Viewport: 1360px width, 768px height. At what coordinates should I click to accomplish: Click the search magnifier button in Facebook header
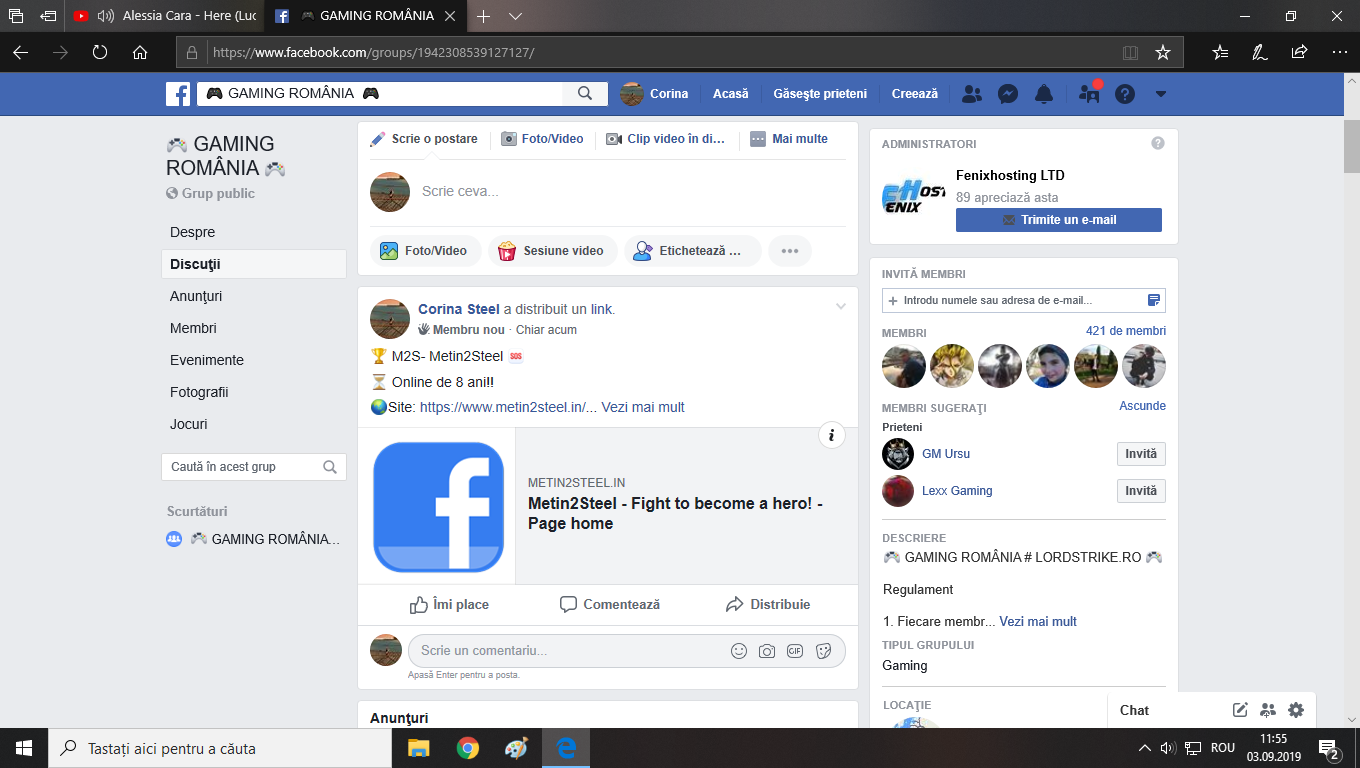(x=585, y=94)
